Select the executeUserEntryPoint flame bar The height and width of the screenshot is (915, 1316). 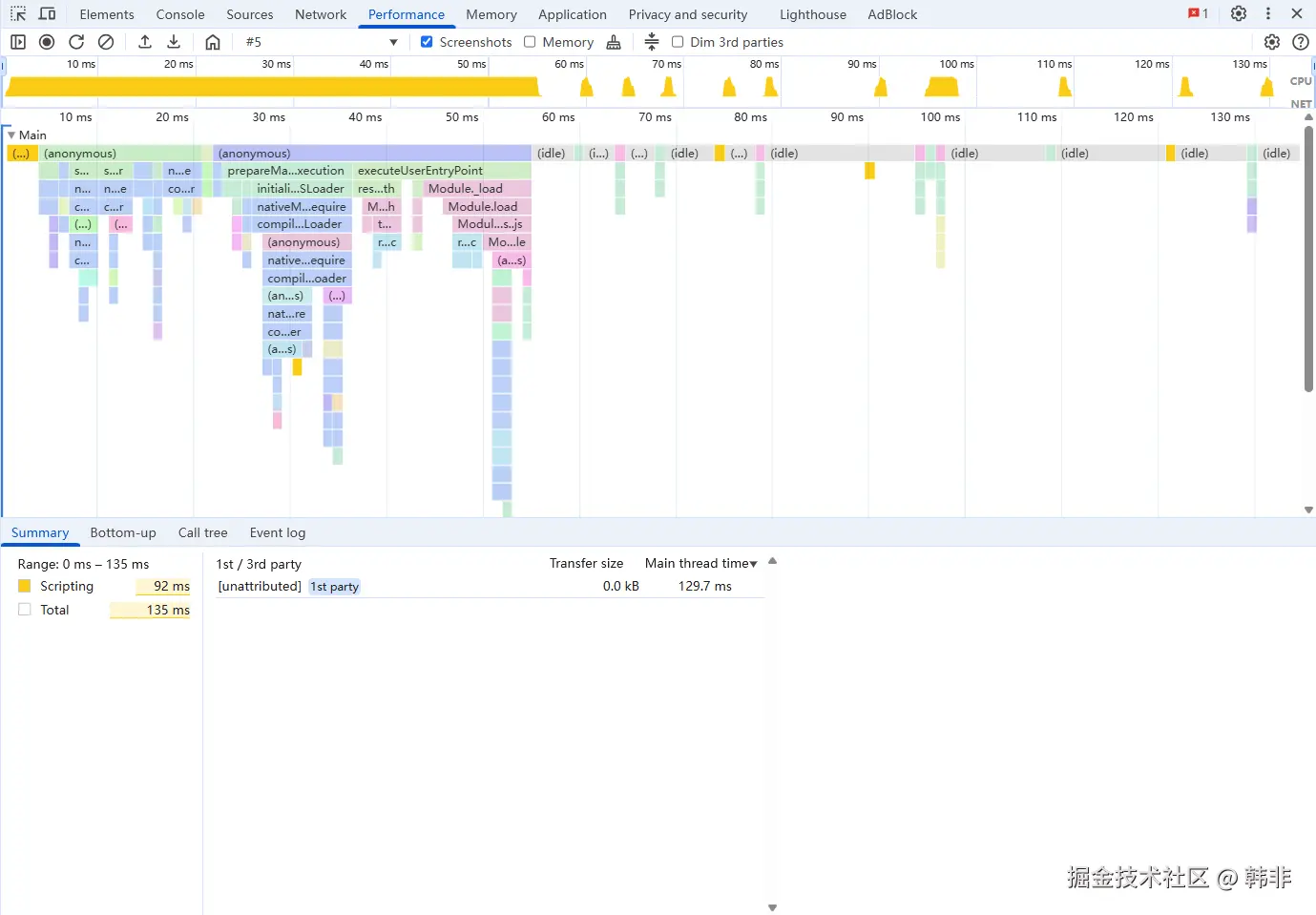click(x=443, y=171)
